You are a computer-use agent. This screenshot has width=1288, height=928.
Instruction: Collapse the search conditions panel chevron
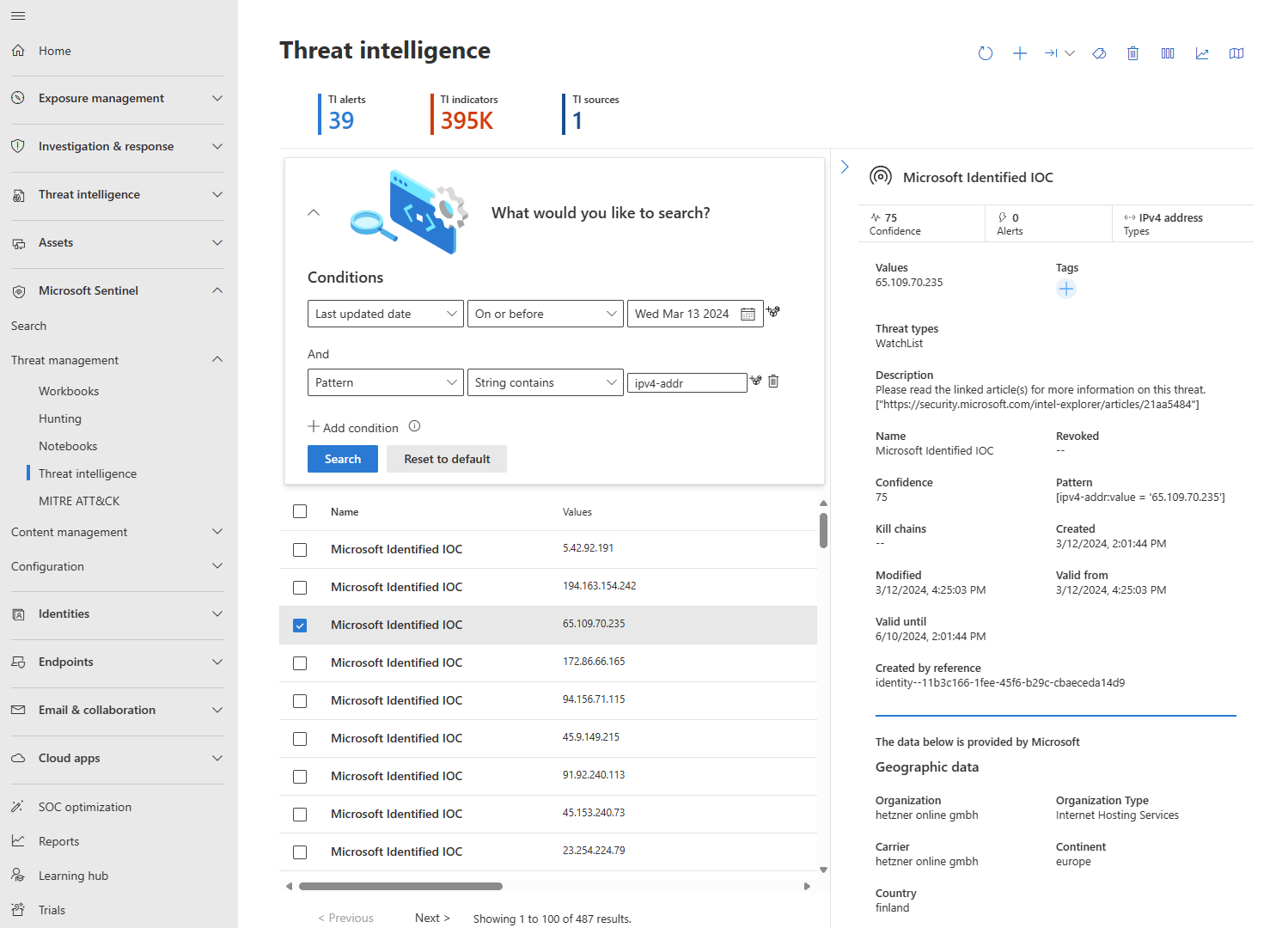pyautogui.click(x=314, y=212)
